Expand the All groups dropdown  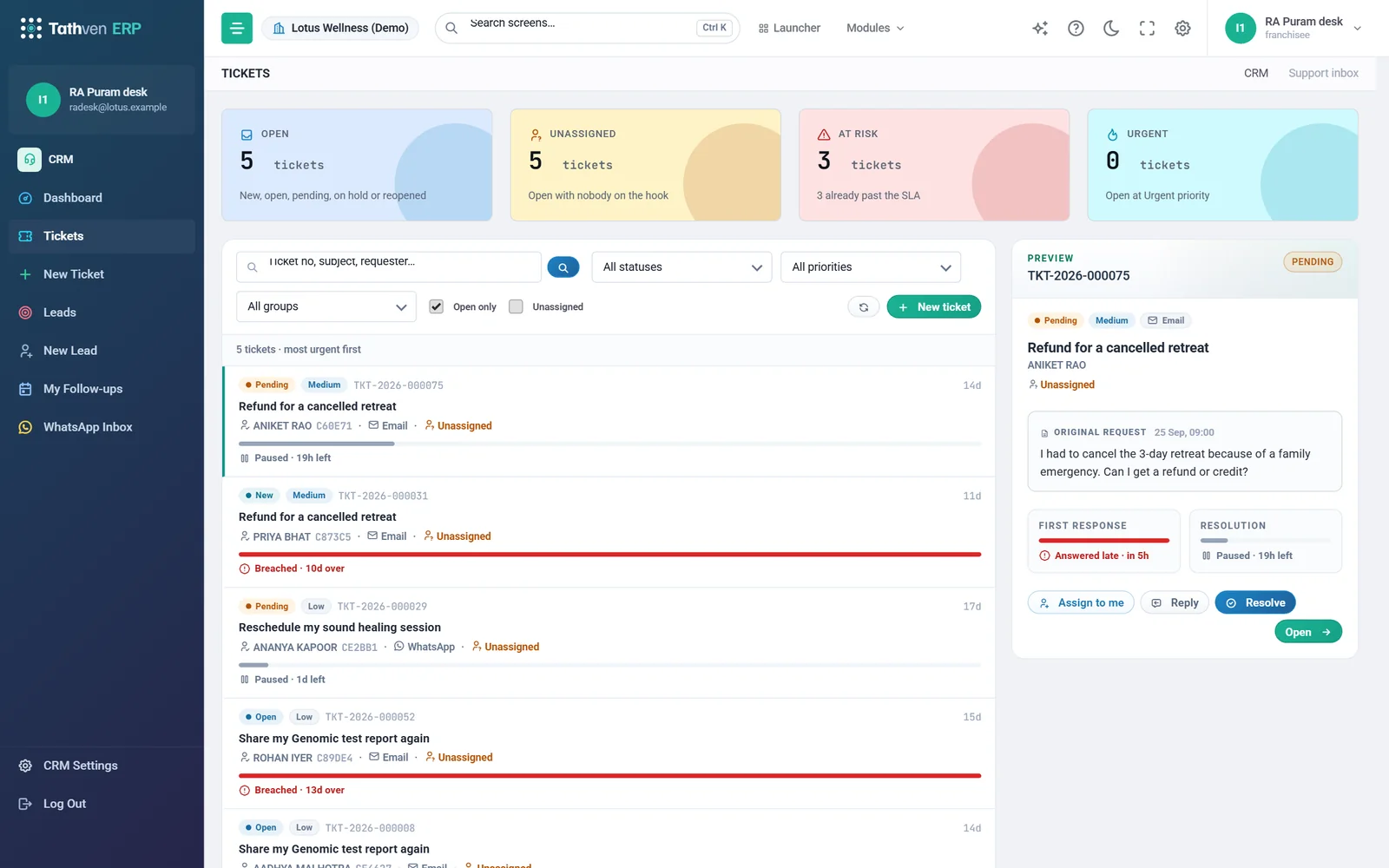[326, 306]
